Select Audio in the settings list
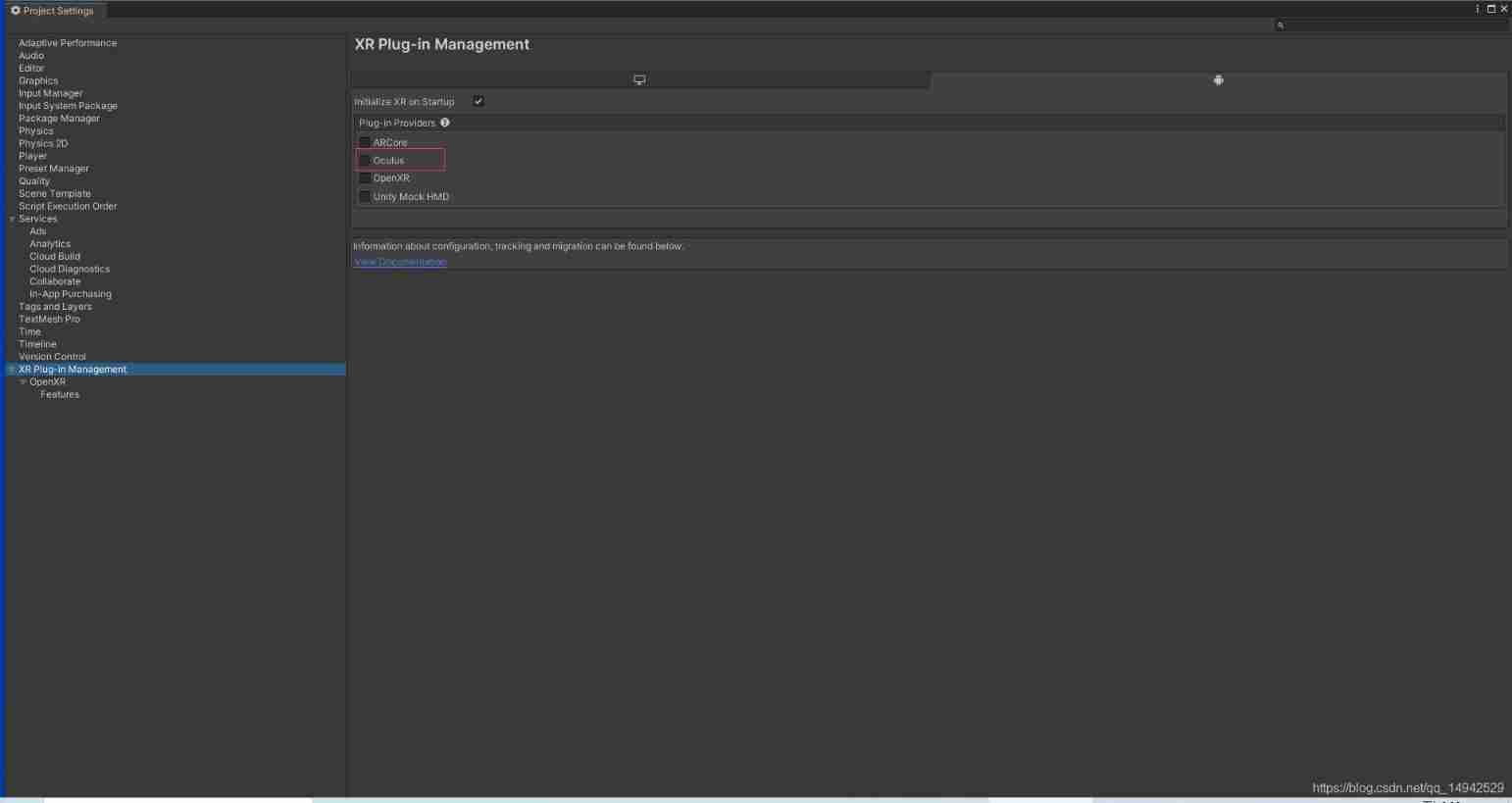1512x803 pixels. [x=31, y=56]
